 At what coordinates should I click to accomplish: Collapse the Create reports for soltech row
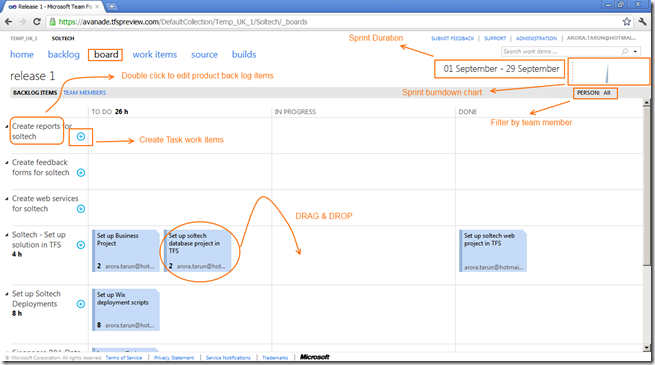(x=7, y=126)
